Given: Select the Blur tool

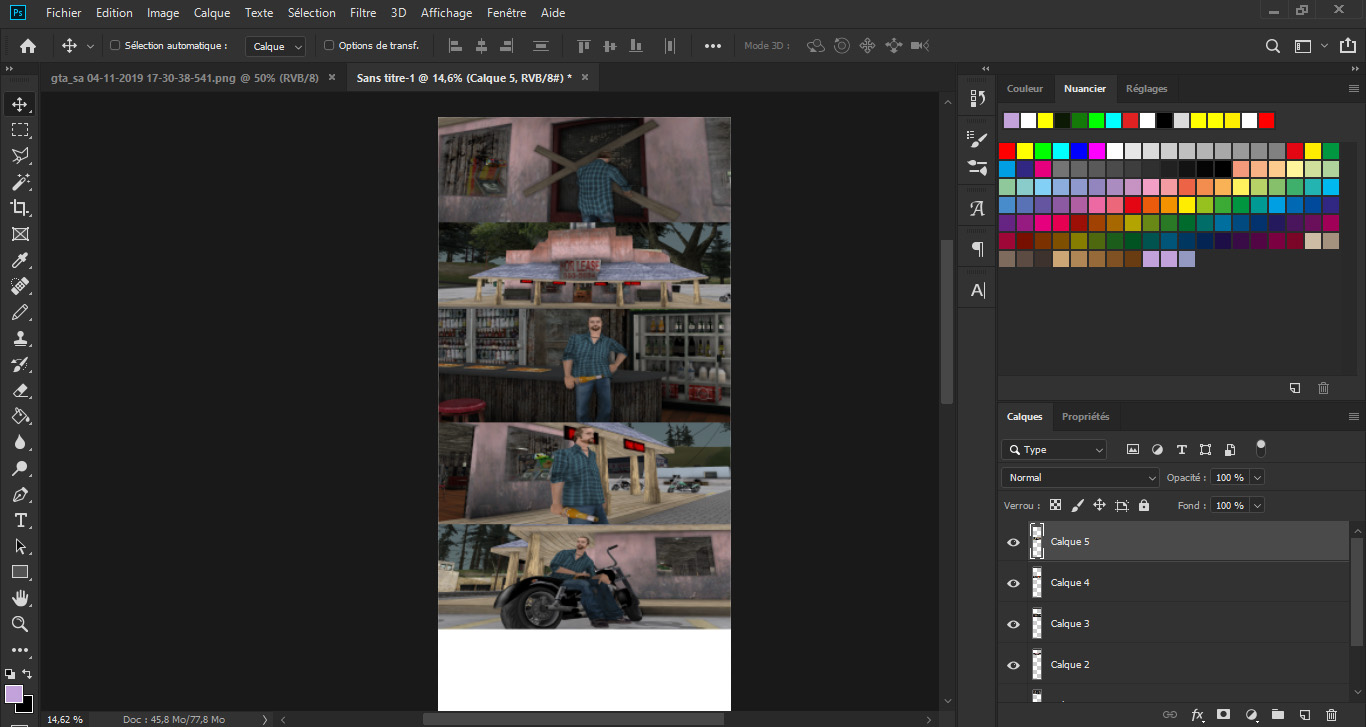Looking at the screenshot, I should (x=20, y=442).
